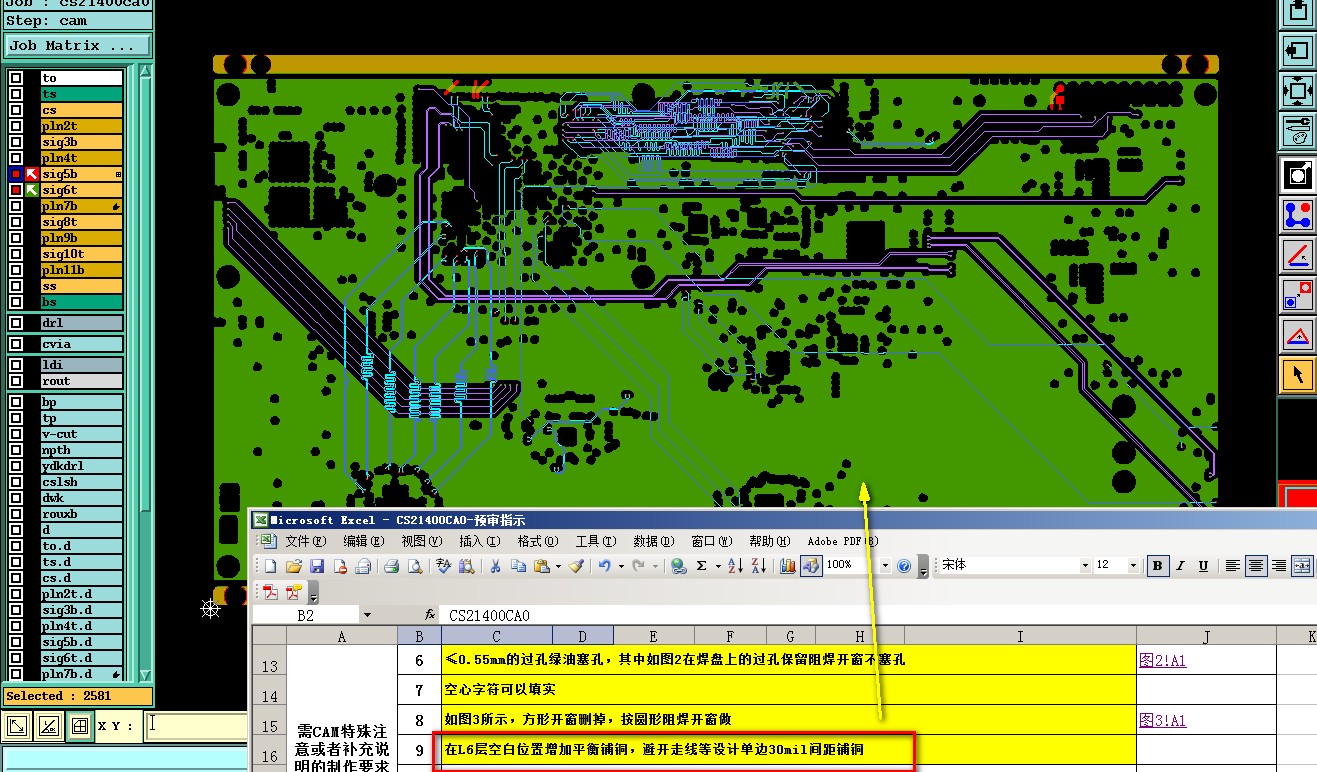Click the AutoSum sigma icon
The height and width of the screenshot is (772, 1317).
pyautogui.click(x=702, y=566)
